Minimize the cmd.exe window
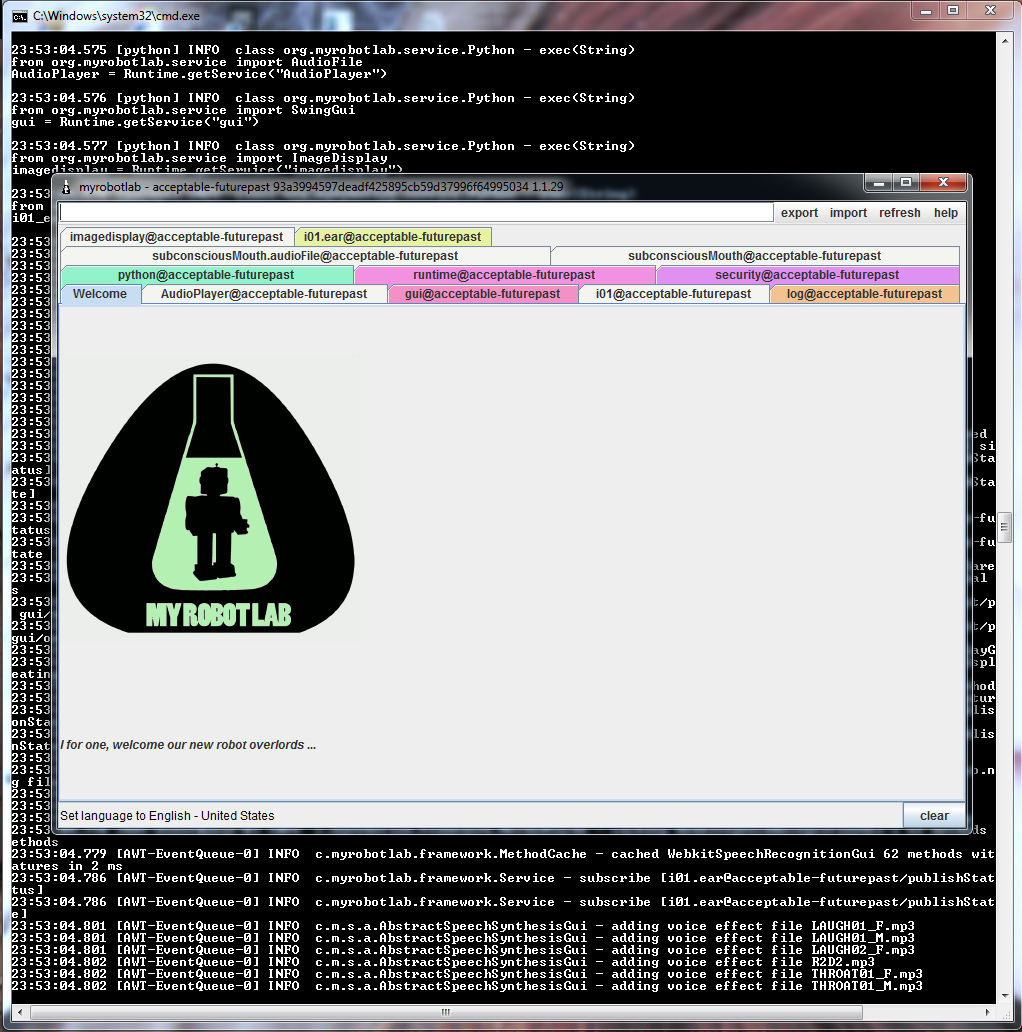 [925, 11]
